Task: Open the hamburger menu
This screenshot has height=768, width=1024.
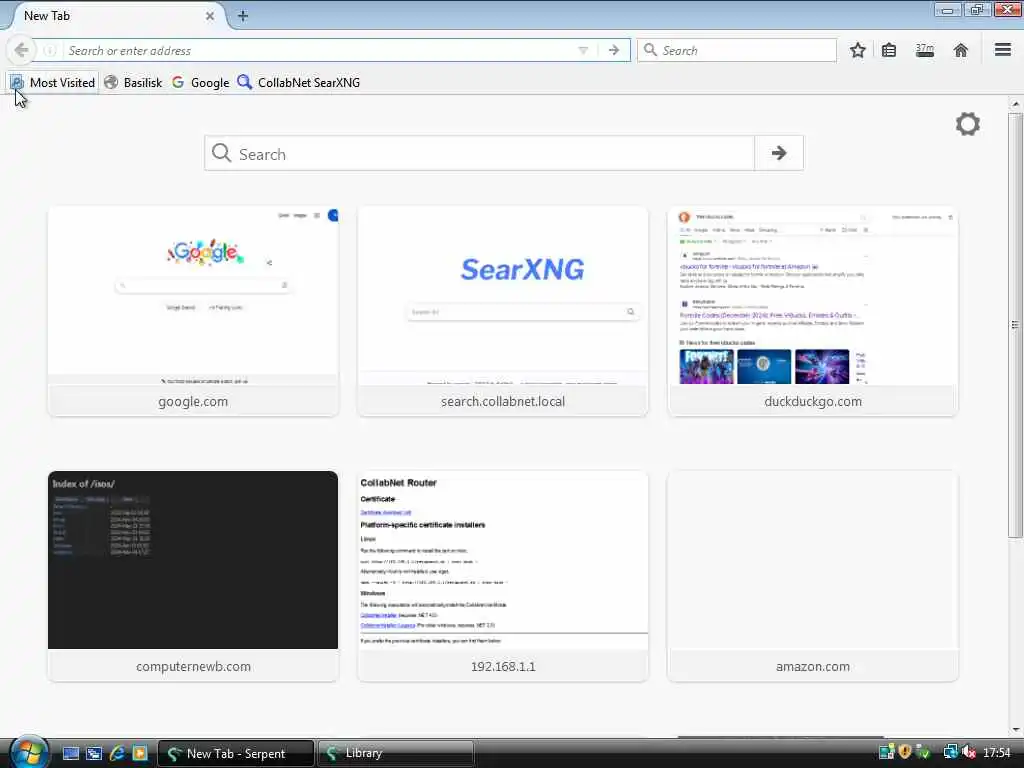Action: [x=1003, y=50]
